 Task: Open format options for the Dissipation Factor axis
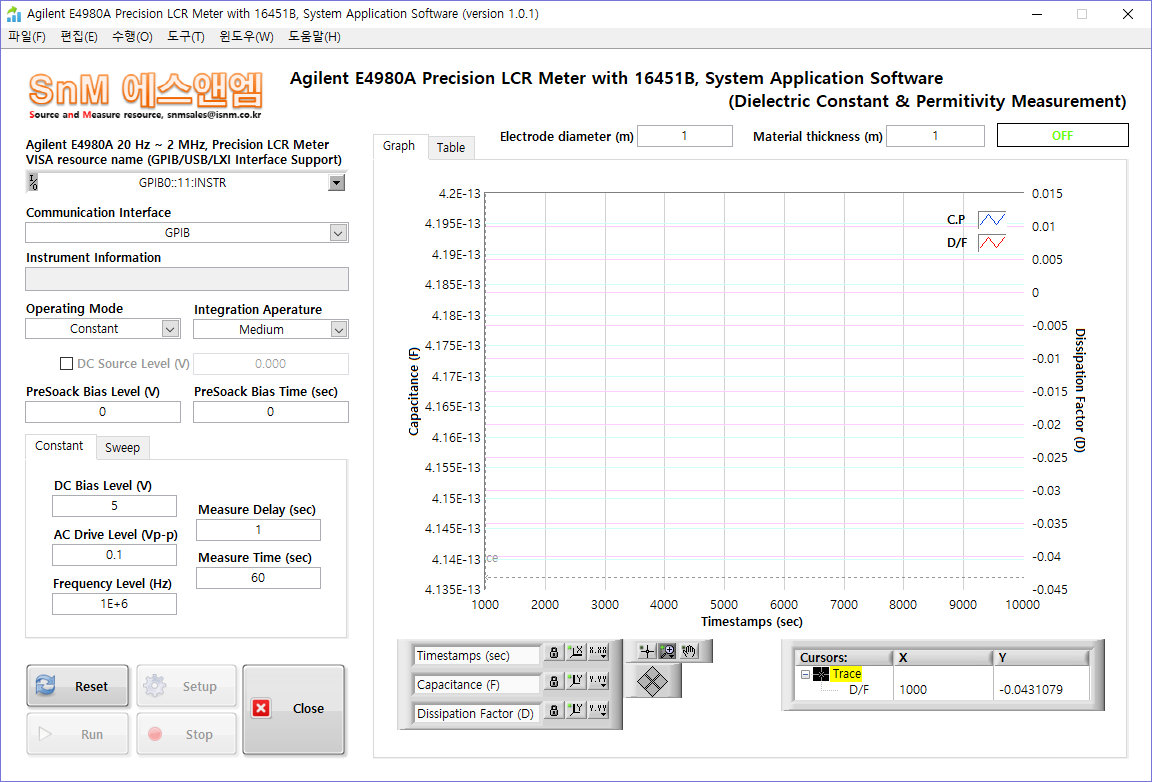coord(598,711)
